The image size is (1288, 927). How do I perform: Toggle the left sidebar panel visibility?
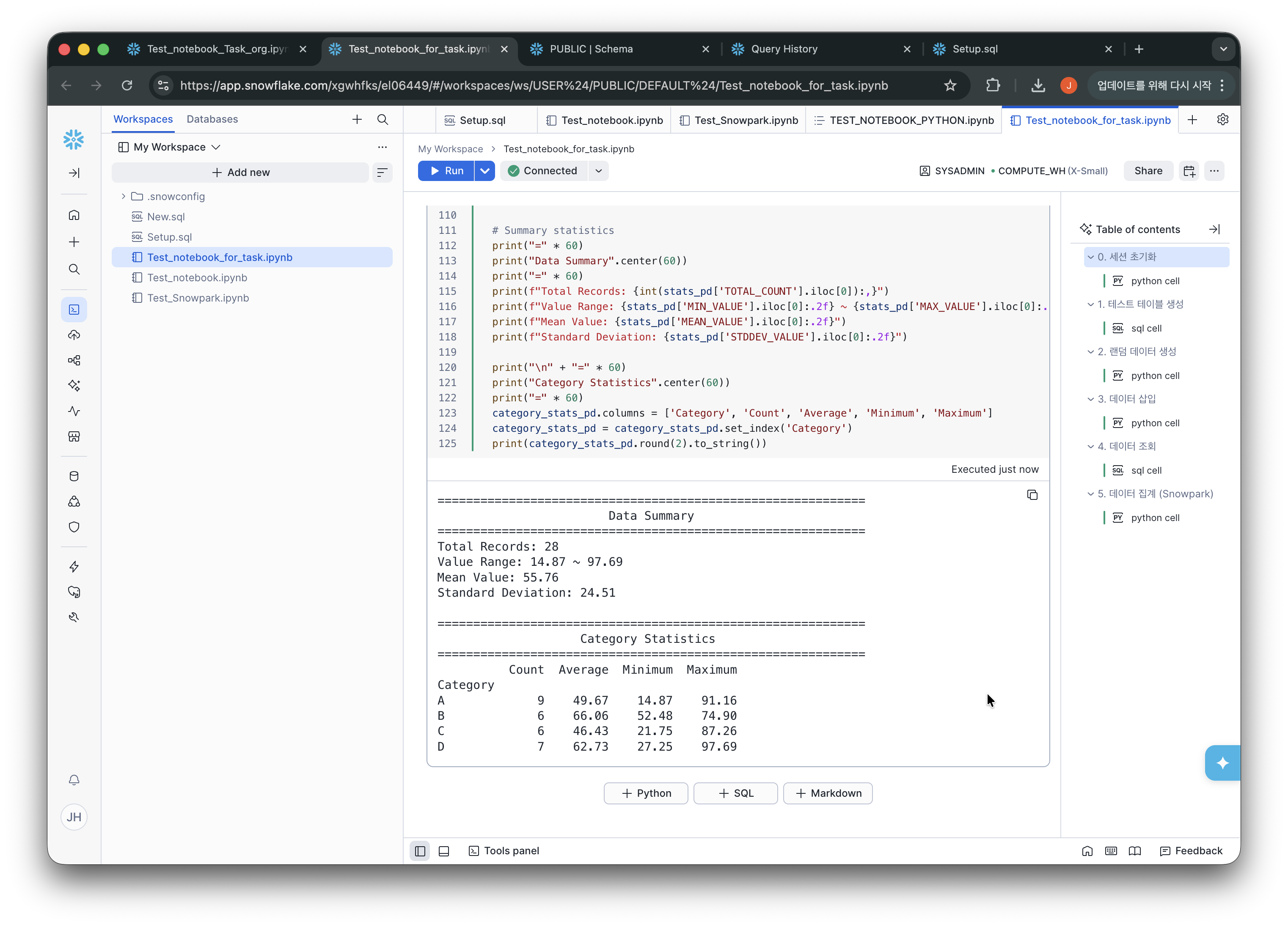[420, 850]
